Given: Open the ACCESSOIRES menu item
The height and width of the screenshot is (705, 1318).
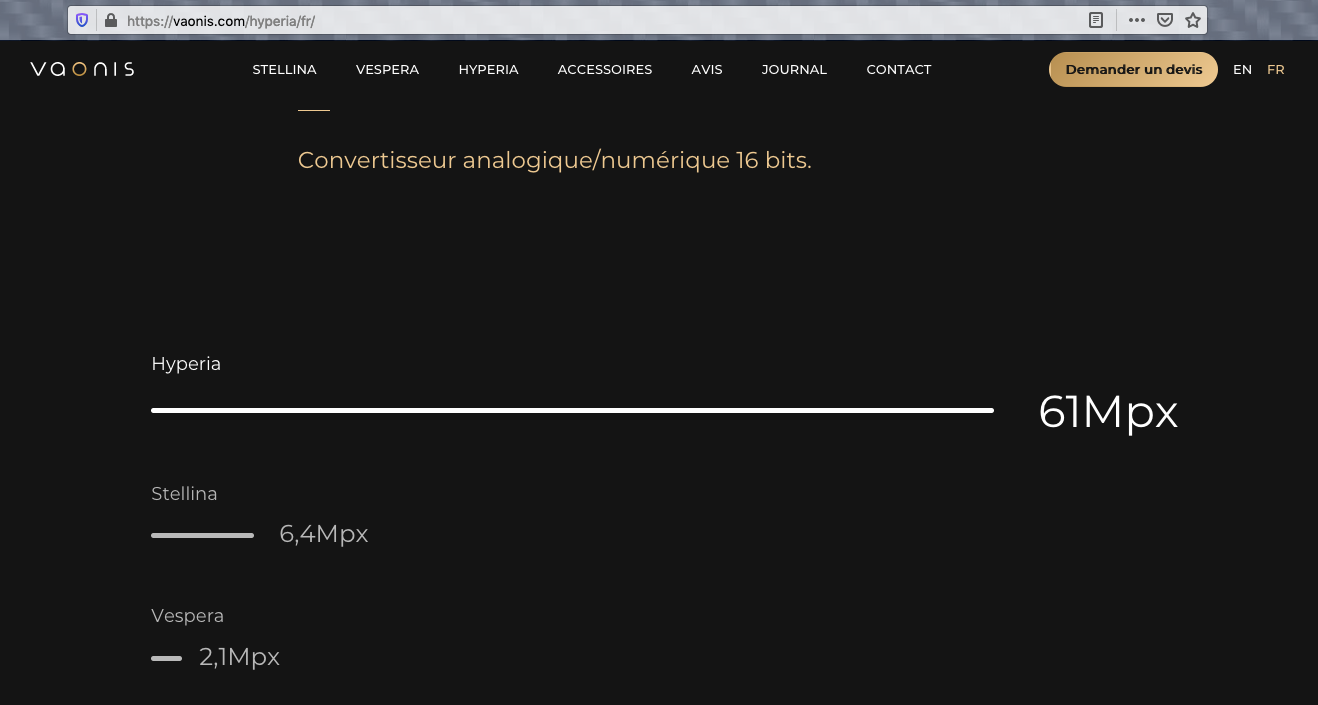Looking at the screenshot, I should 605,70.
